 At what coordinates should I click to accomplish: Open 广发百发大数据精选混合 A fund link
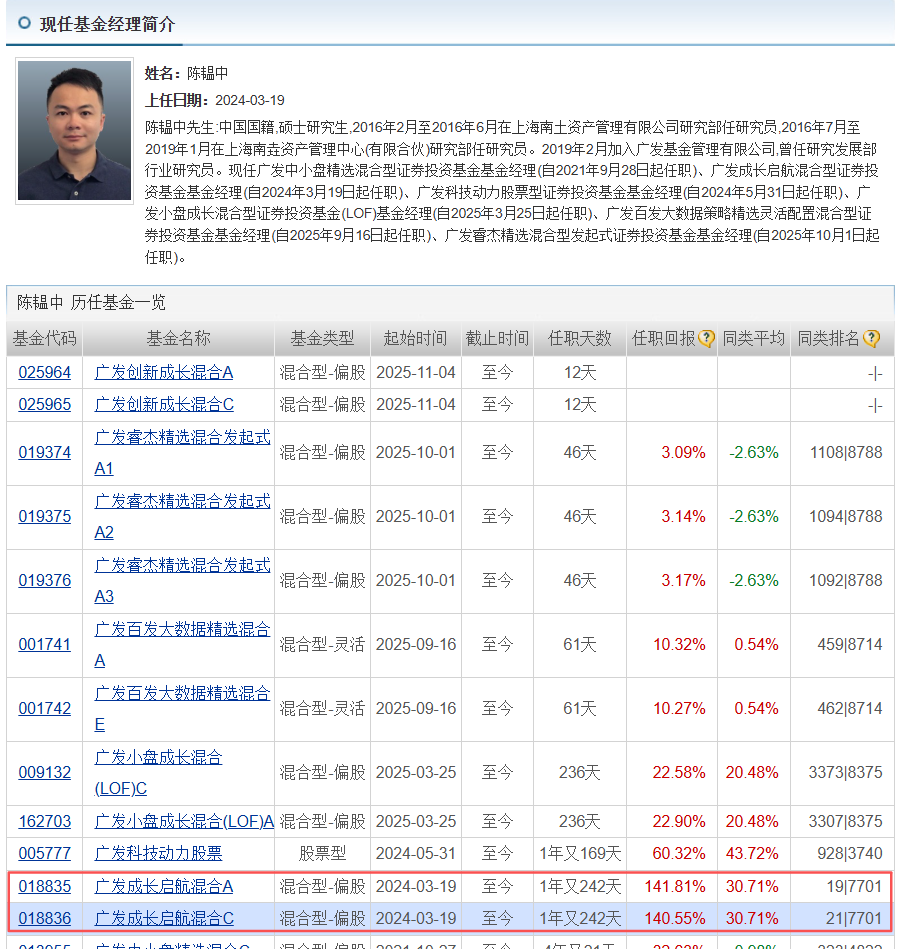click(x=182, y=645)
